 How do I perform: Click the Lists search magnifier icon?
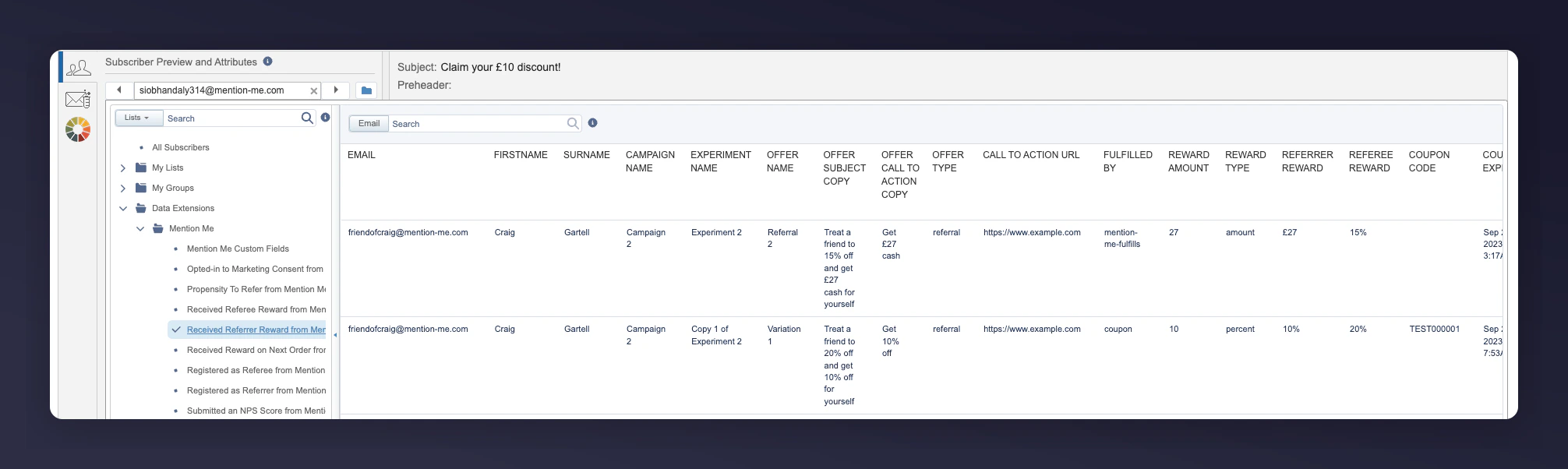307,118
